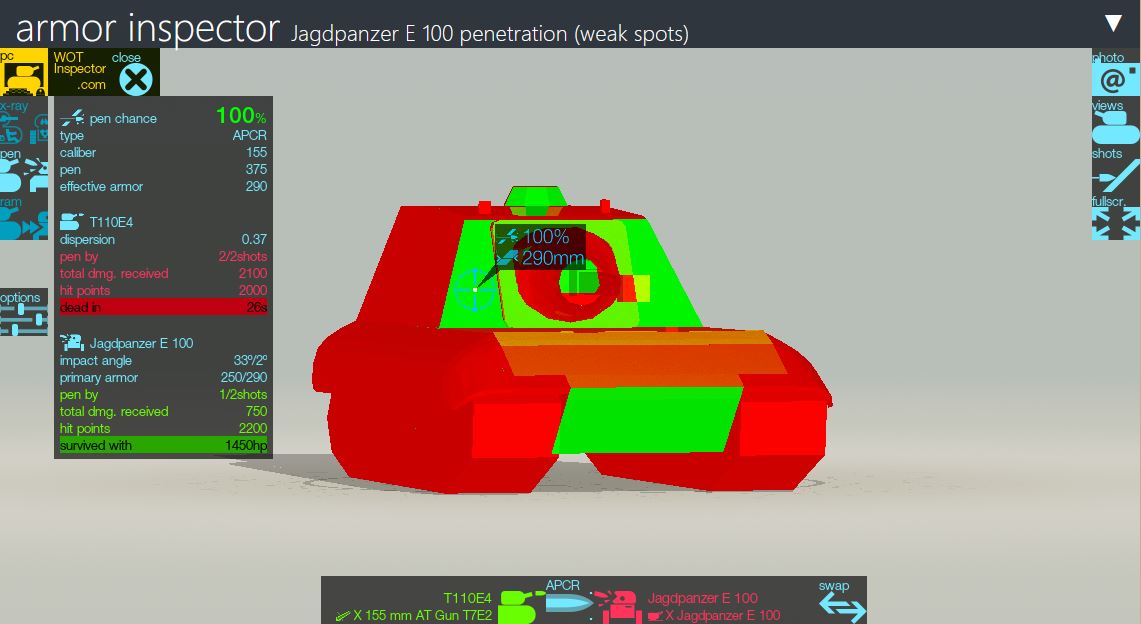Click the 'caliber' stat row
This screenshot has height=624, width=1141.
point(163,152)
